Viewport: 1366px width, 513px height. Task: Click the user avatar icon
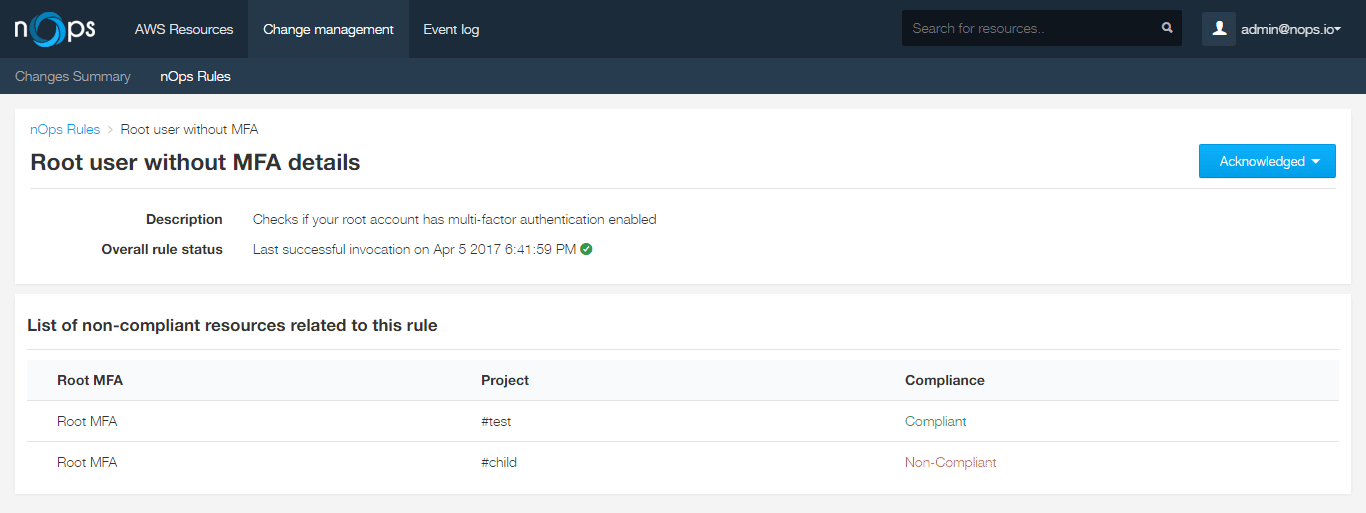click(1219, 29)
